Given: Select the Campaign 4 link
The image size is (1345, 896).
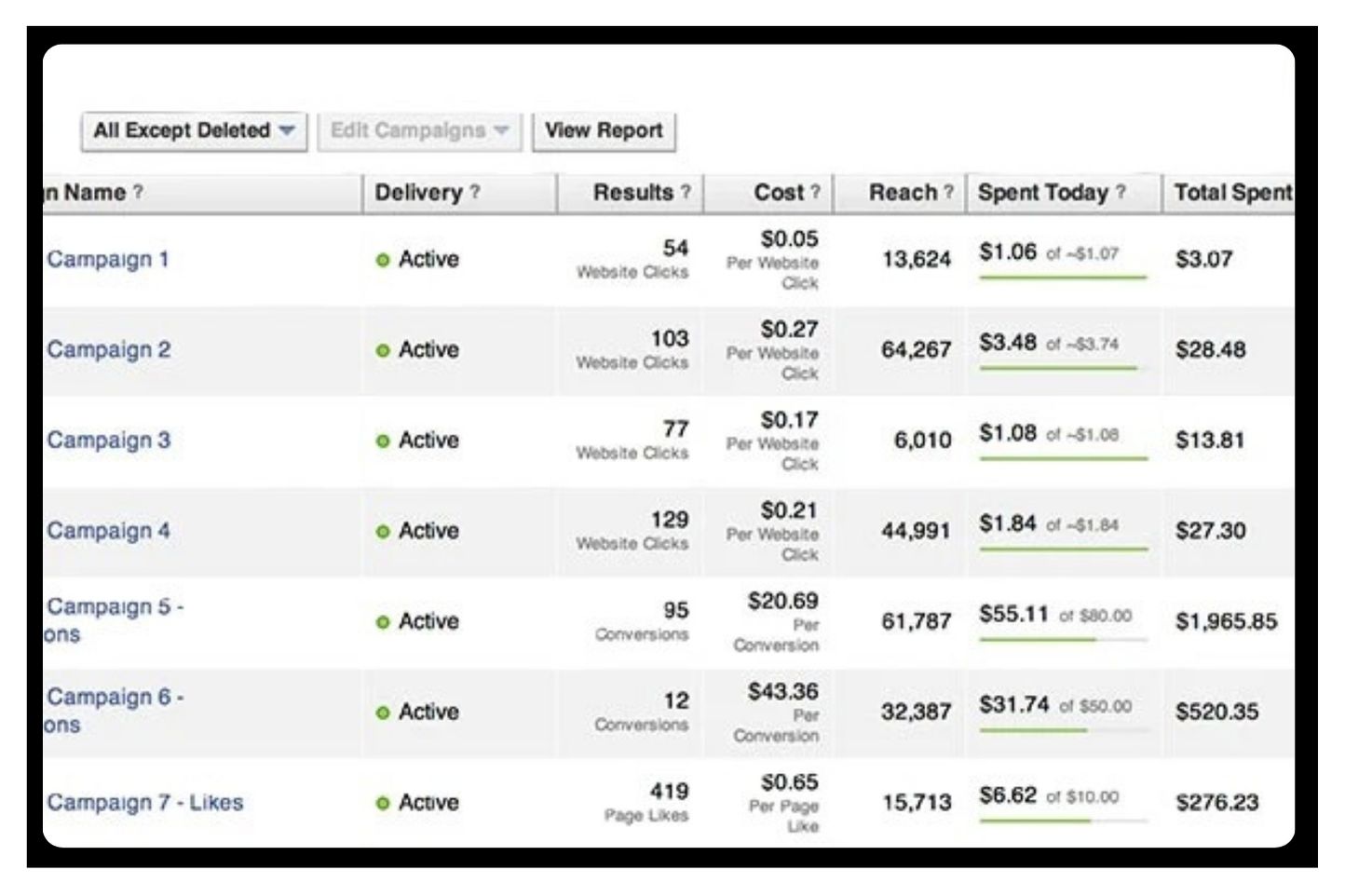Looking at the screenshot, I should [108, 530].
